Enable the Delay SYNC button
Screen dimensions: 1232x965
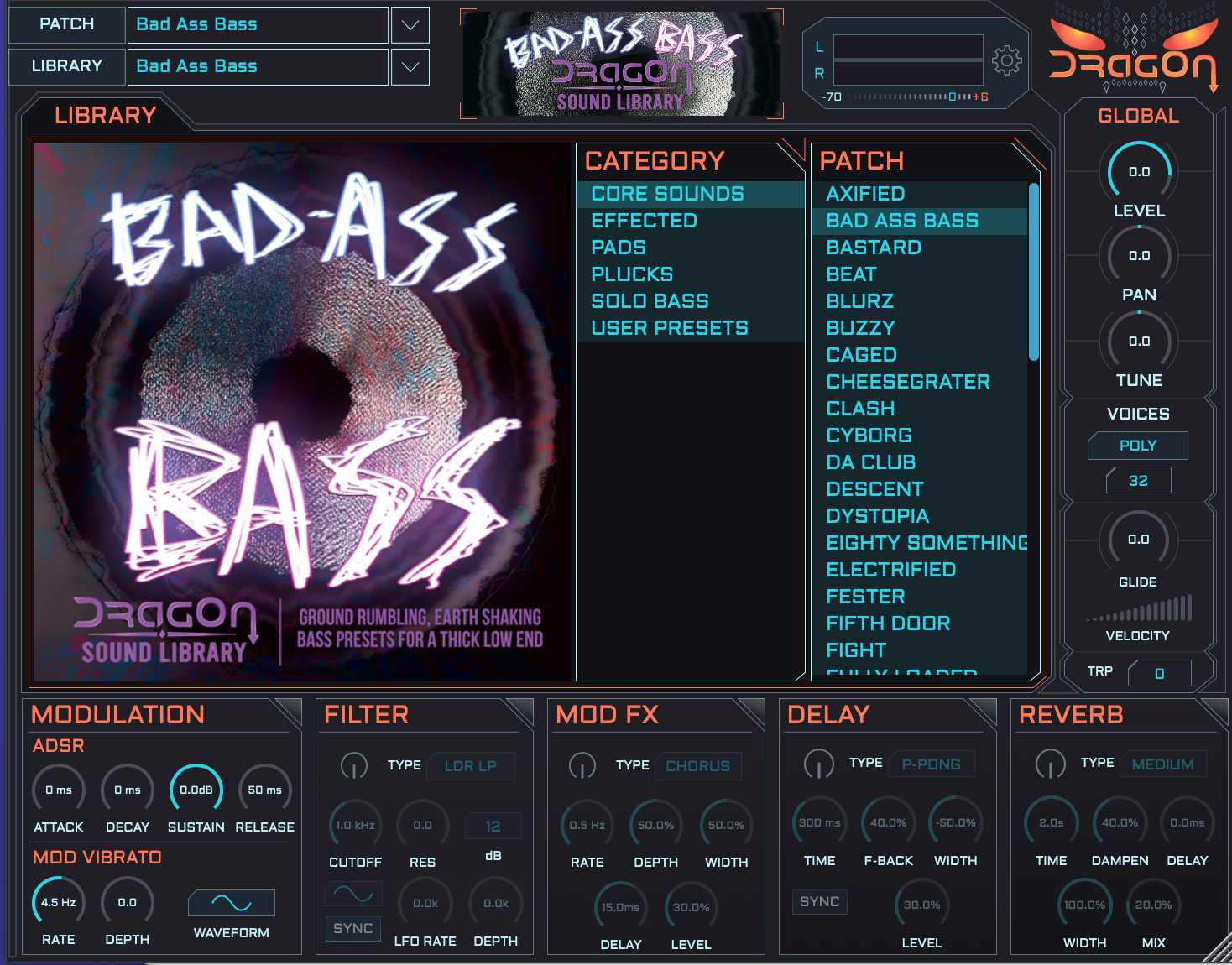pyautogui.click(x=819, y=902)
